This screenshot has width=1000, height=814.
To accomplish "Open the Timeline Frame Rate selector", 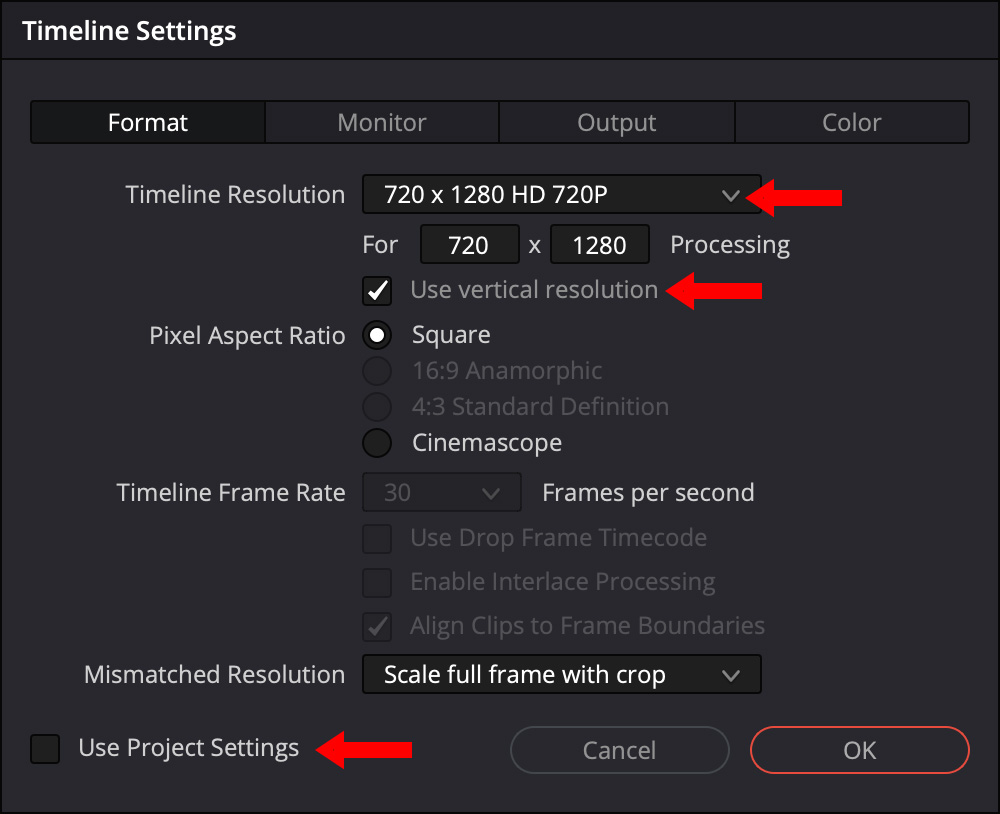I will click(440, 492).
